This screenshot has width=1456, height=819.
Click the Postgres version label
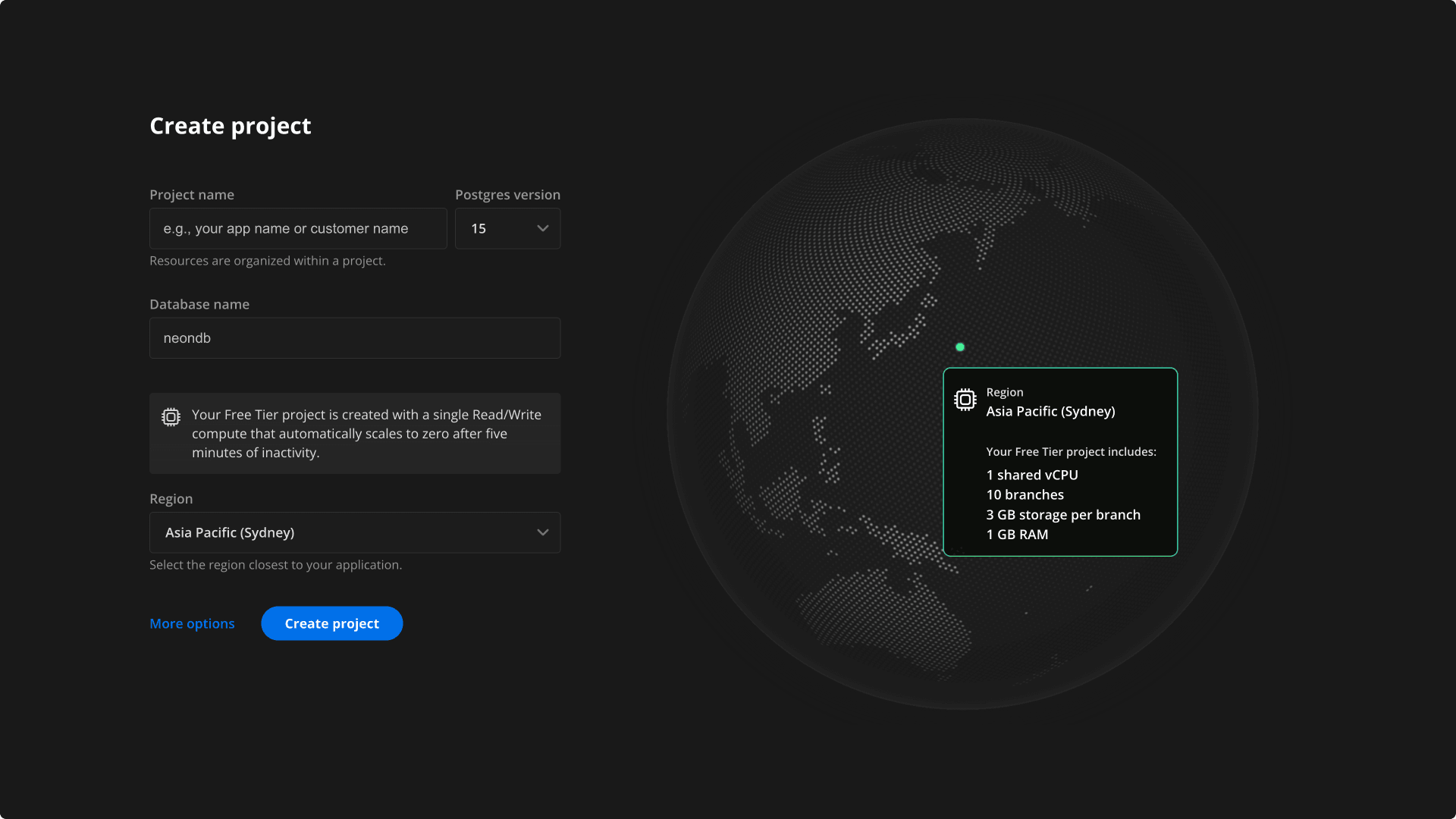[507, 195]
